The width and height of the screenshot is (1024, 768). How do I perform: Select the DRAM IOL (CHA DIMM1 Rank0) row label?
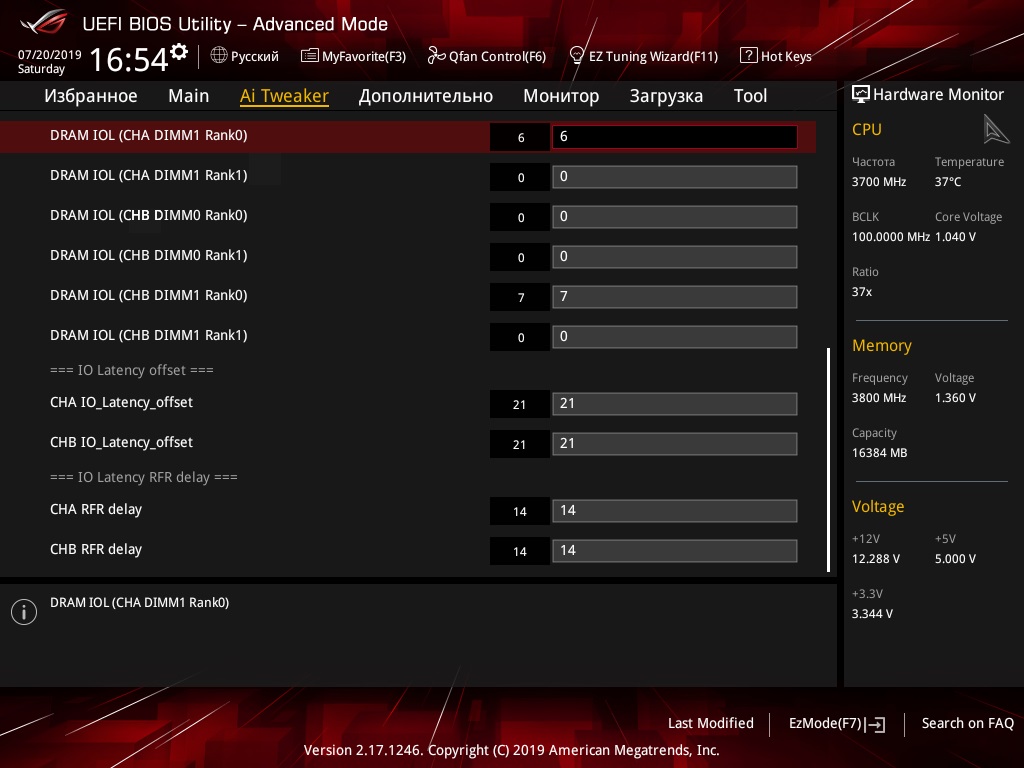click(x=149, y=136)
